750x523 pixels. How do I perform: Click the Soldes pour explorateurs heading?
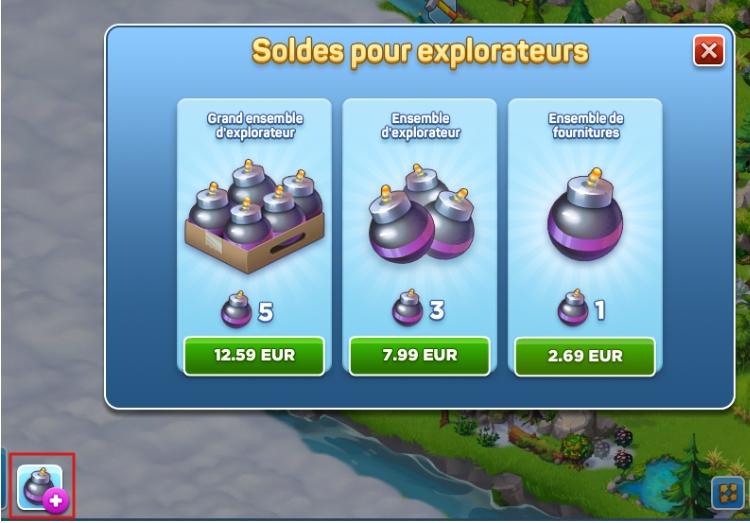click(420, 52)
